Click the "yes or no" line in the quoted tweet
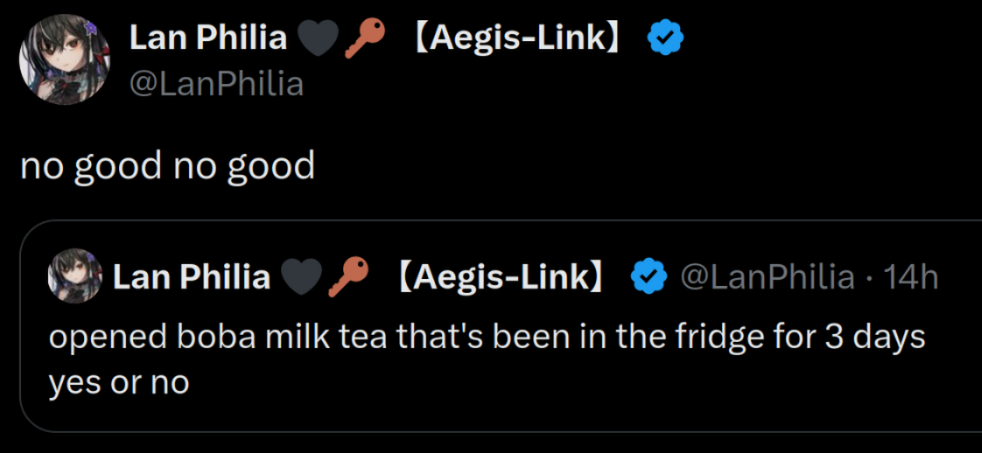982x453 pixels. click(119, 381)
